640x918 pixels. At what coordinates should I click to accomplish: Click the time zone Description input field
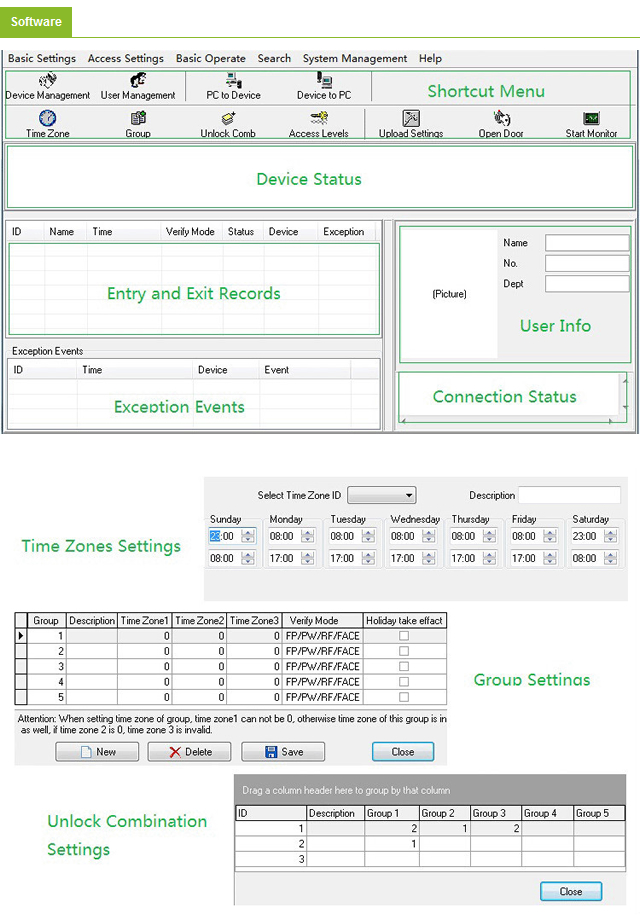(569, 495)
